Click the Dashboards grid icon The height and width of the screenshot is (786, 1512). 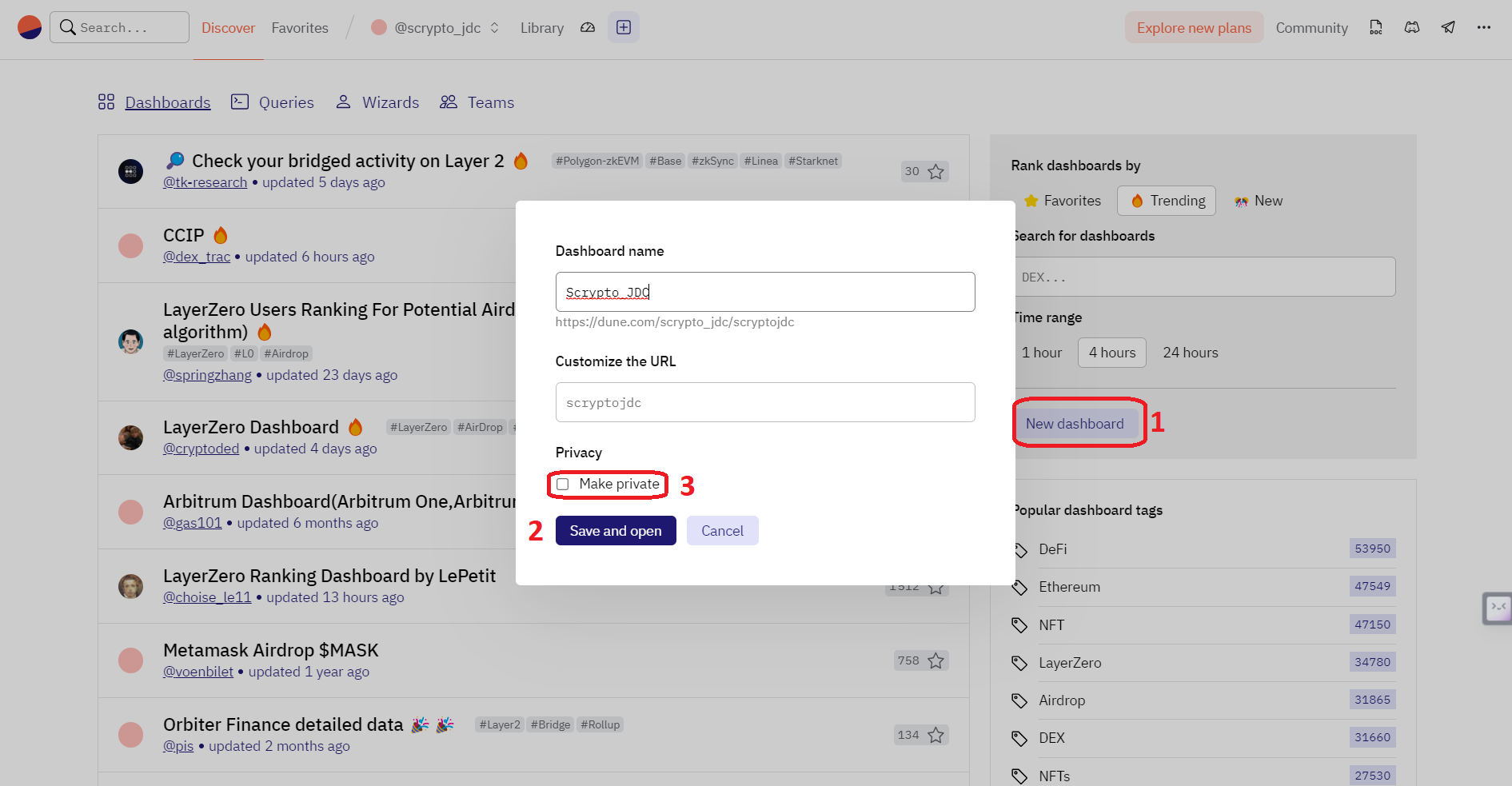(106, 102)
